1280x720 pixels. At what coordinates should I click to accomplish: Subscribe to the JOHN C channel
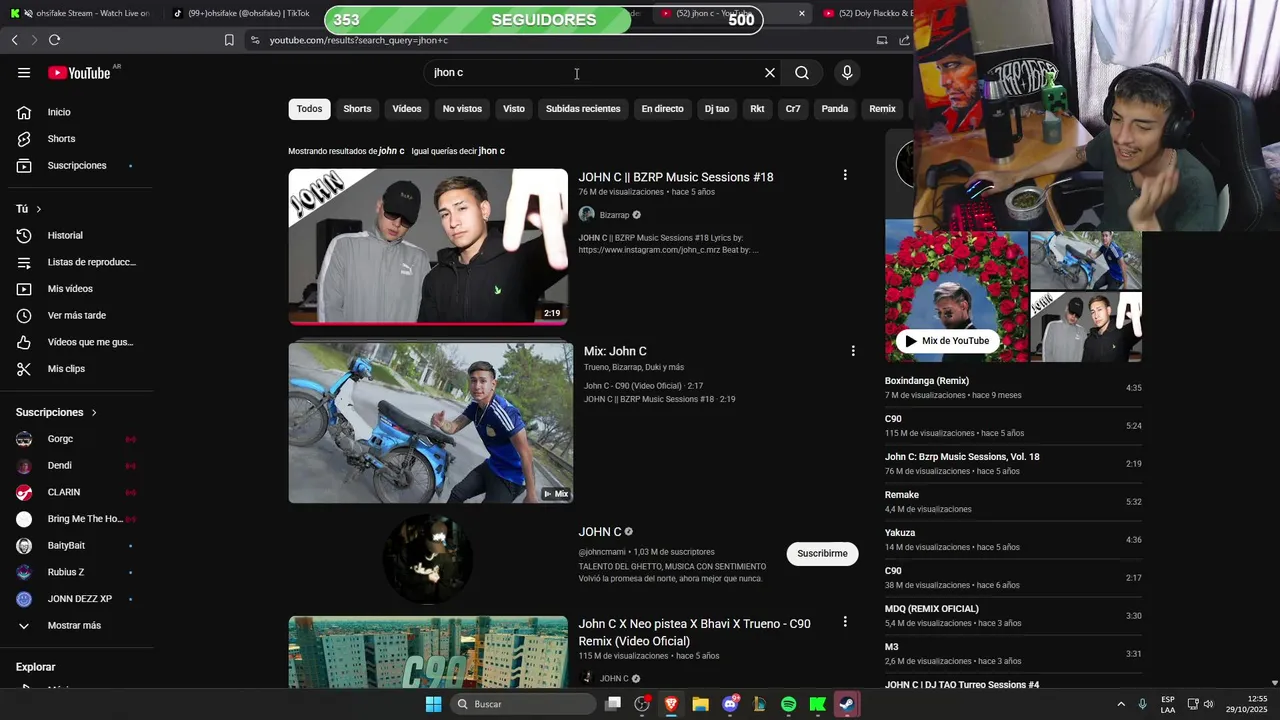(822, 554)
